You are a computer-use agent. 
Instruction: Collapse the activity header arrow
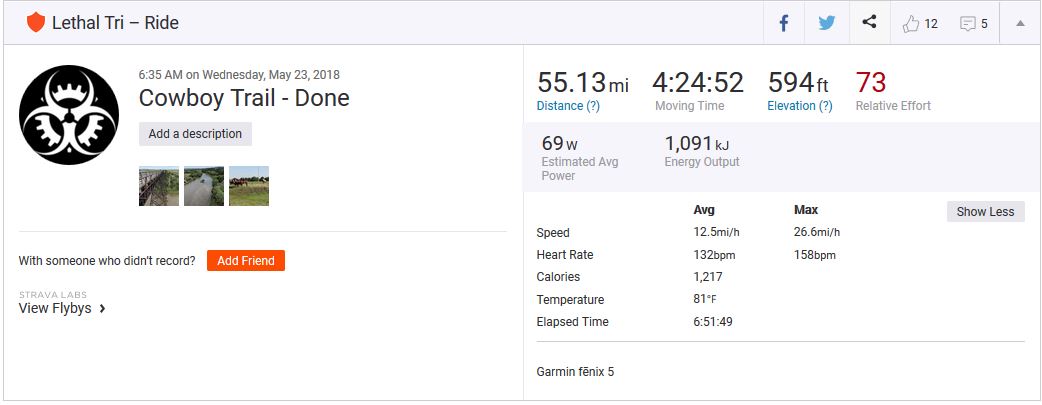pyautogui.click(x=1020, y=24)
